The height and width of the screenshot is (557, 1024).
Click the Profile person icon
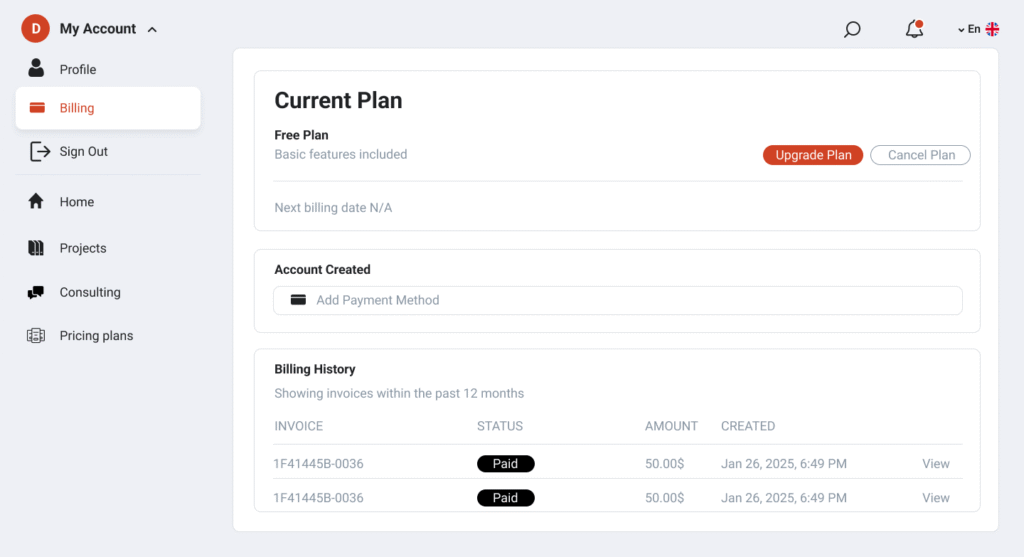(x=36, y=68)
